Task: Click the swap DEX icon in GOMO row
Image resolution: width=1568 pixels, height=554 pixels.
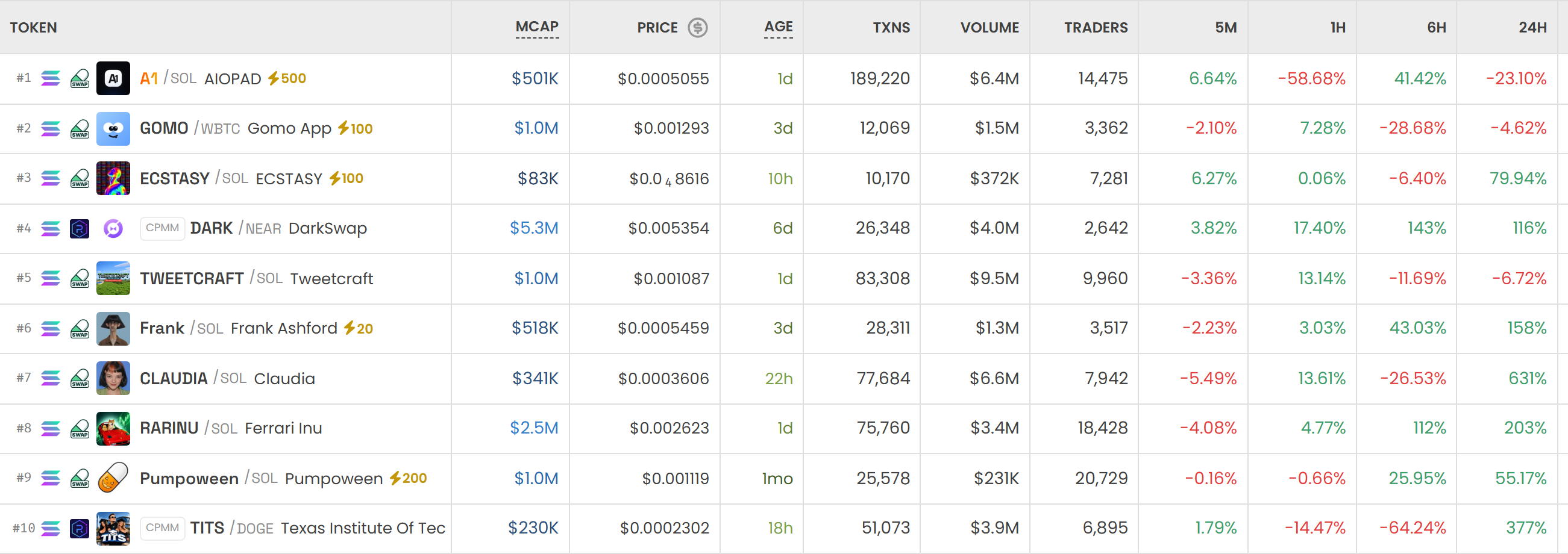Action: coord(80,128)
